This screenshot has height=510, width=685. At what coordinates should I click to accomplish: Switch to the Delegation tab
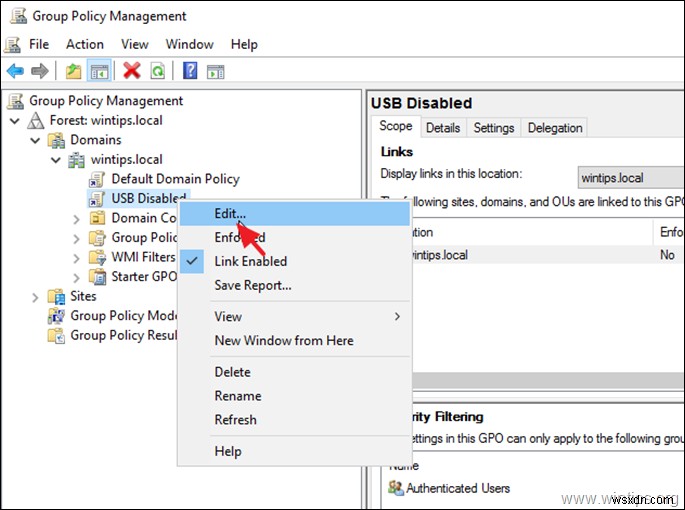pyautogui.click(x=555, y=128)
